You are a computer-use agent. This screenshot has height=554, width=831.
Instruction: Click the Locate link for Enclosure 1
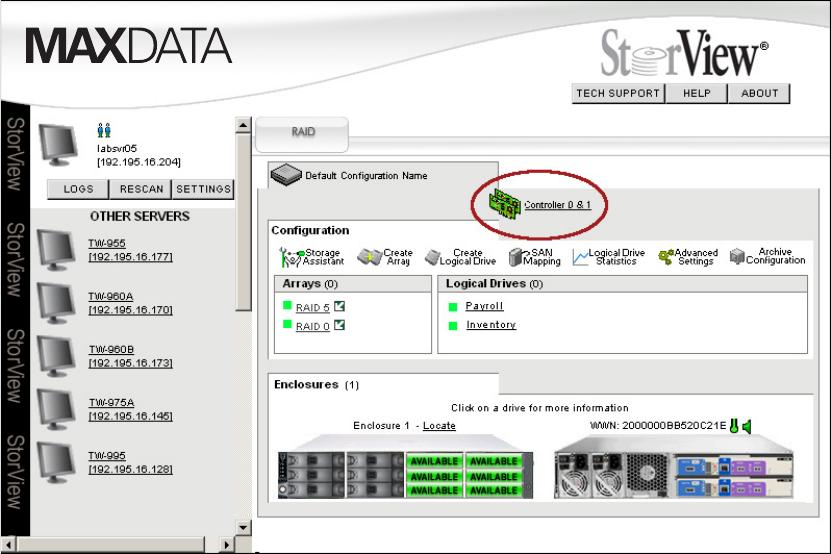coord(439,426)
